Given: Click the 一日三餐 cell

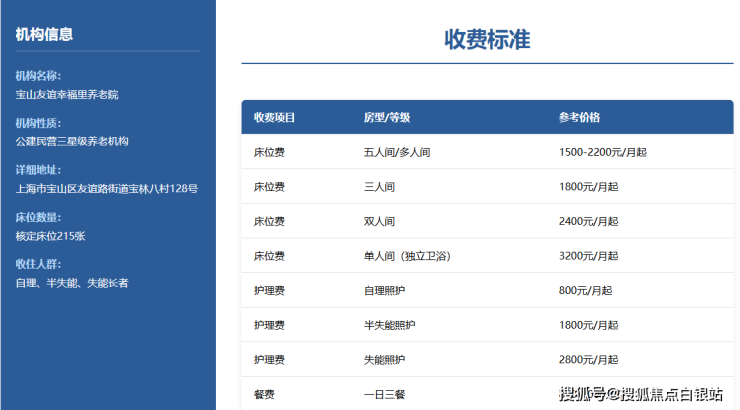Looking at the screenshot, I should click(x=384, y=394).
